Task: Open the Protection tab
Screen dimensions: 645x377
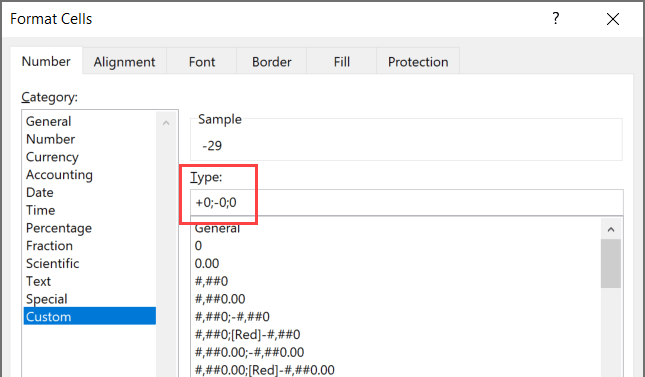Action: coord(418,62)
